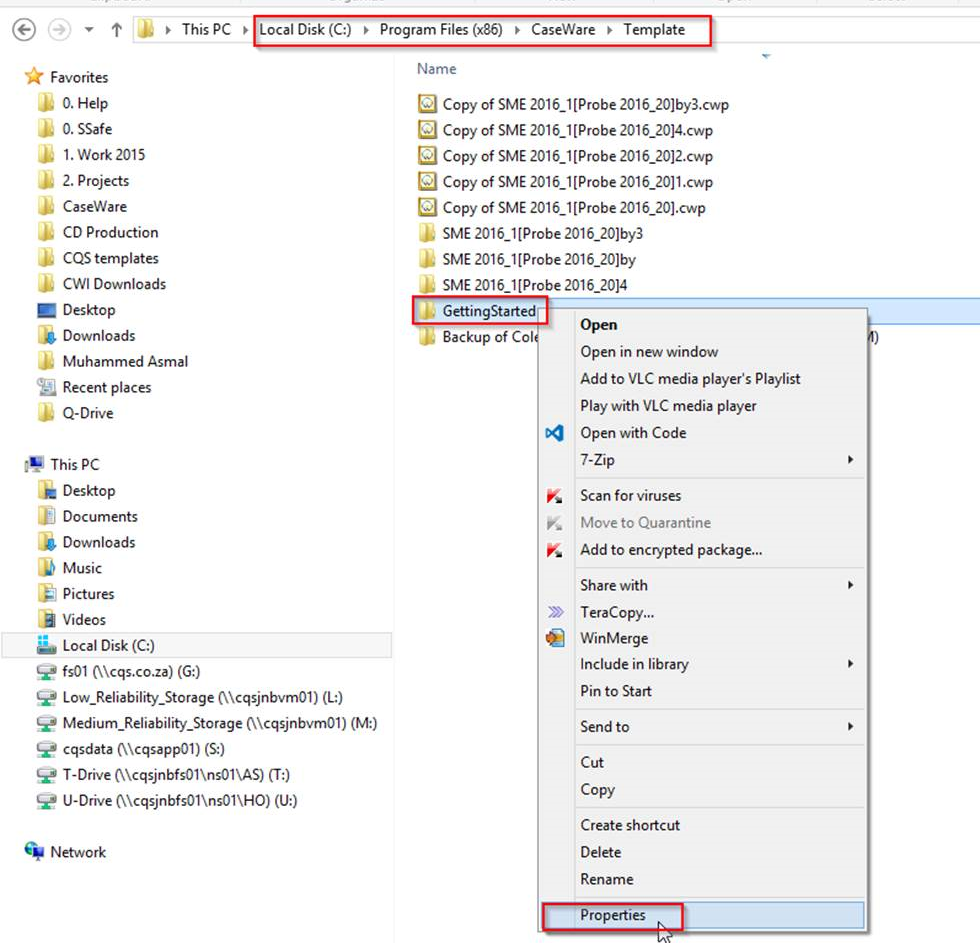The image size is (980, 943).
Task: Open Muhammed Asmal user folder
Action: (125, 361)
